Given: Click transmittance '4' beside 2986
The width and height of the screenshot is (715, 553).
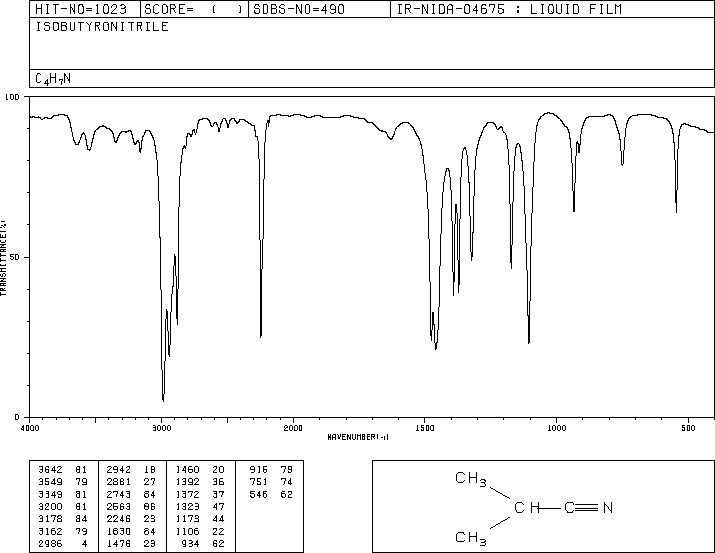Looking at the screenshot, I should [84, 543].
